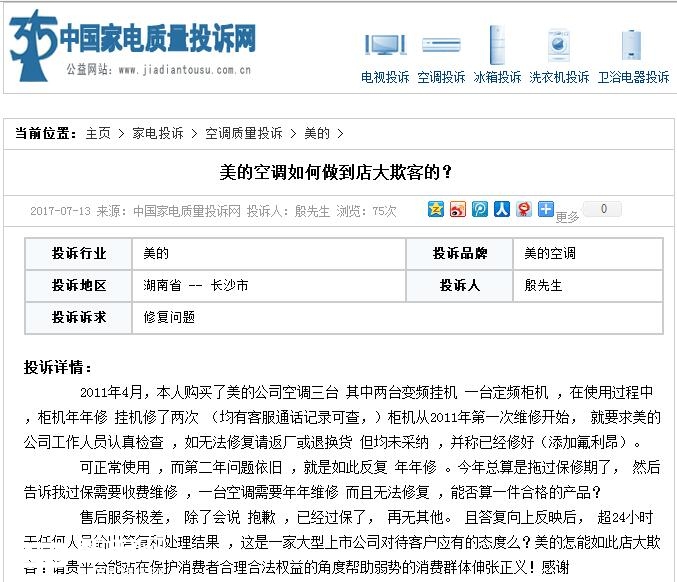Click the site URL www.jiadiantousu.com.cn
This screenshot has height=582, width=677.
pyautogui.click(x=184, y=70)
